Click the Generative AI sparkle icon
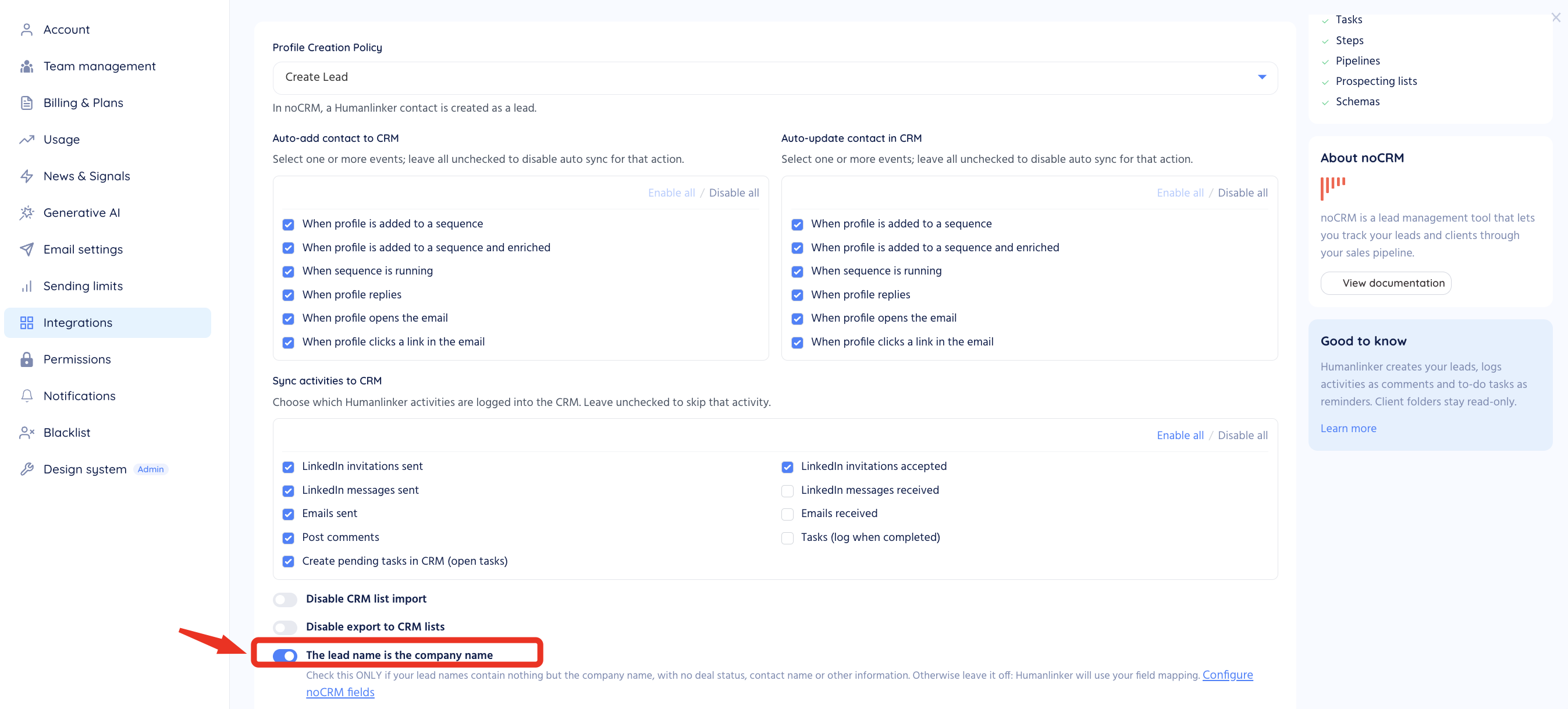Viewport: 1568px width, 709px height. [x=26, y=212]
